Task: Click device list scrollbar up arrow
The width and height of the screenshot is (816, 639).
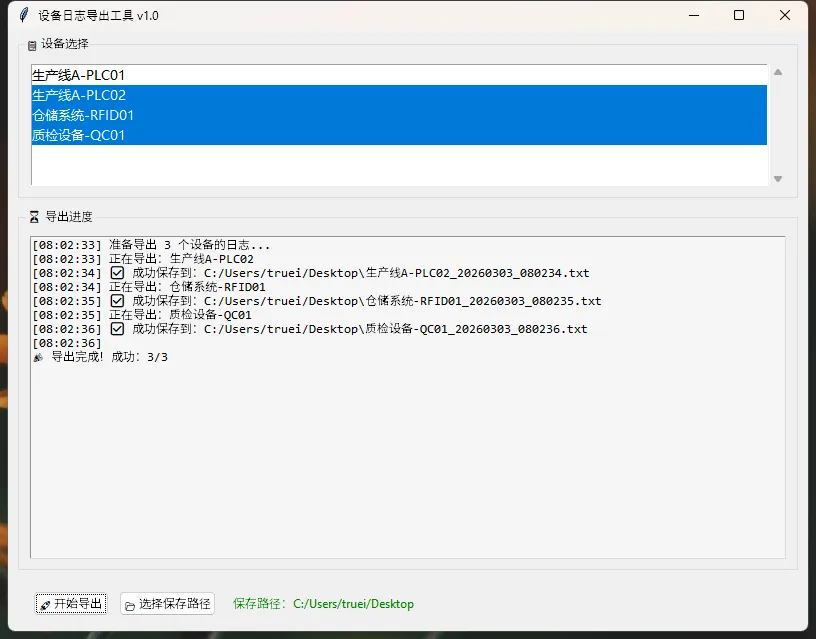Action: point(778,72)
